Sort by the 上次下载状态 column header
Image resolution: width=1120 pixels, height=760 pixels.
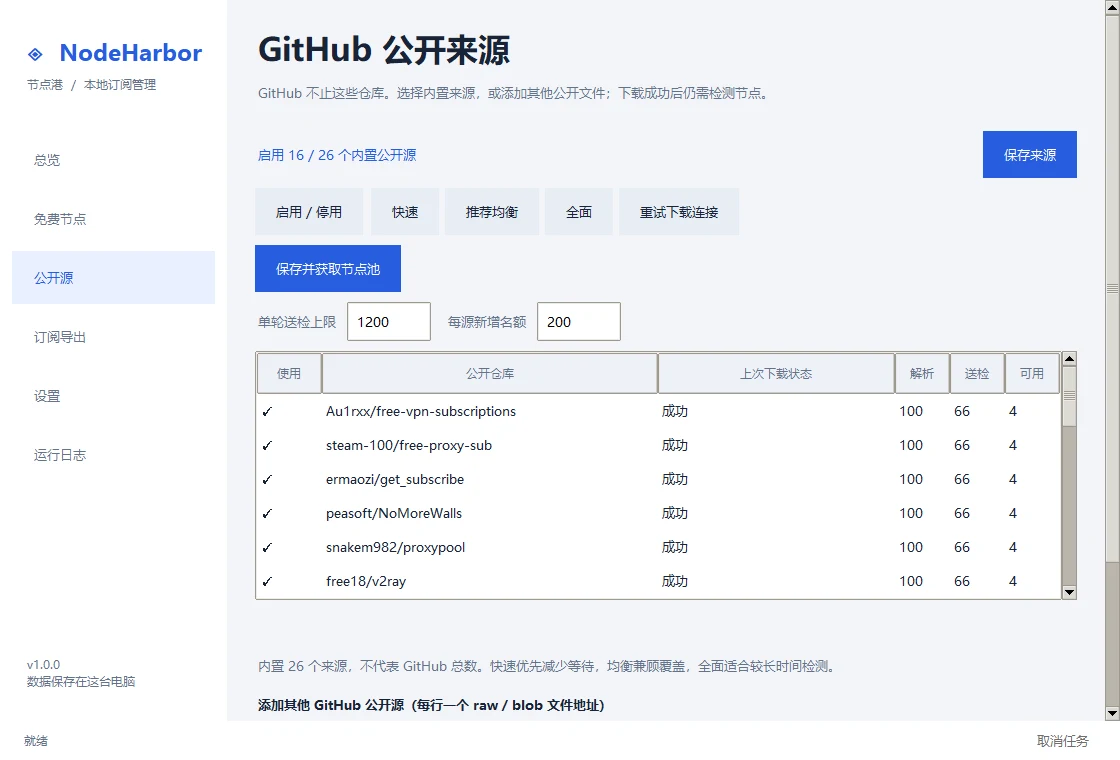[x=776, y=374]
